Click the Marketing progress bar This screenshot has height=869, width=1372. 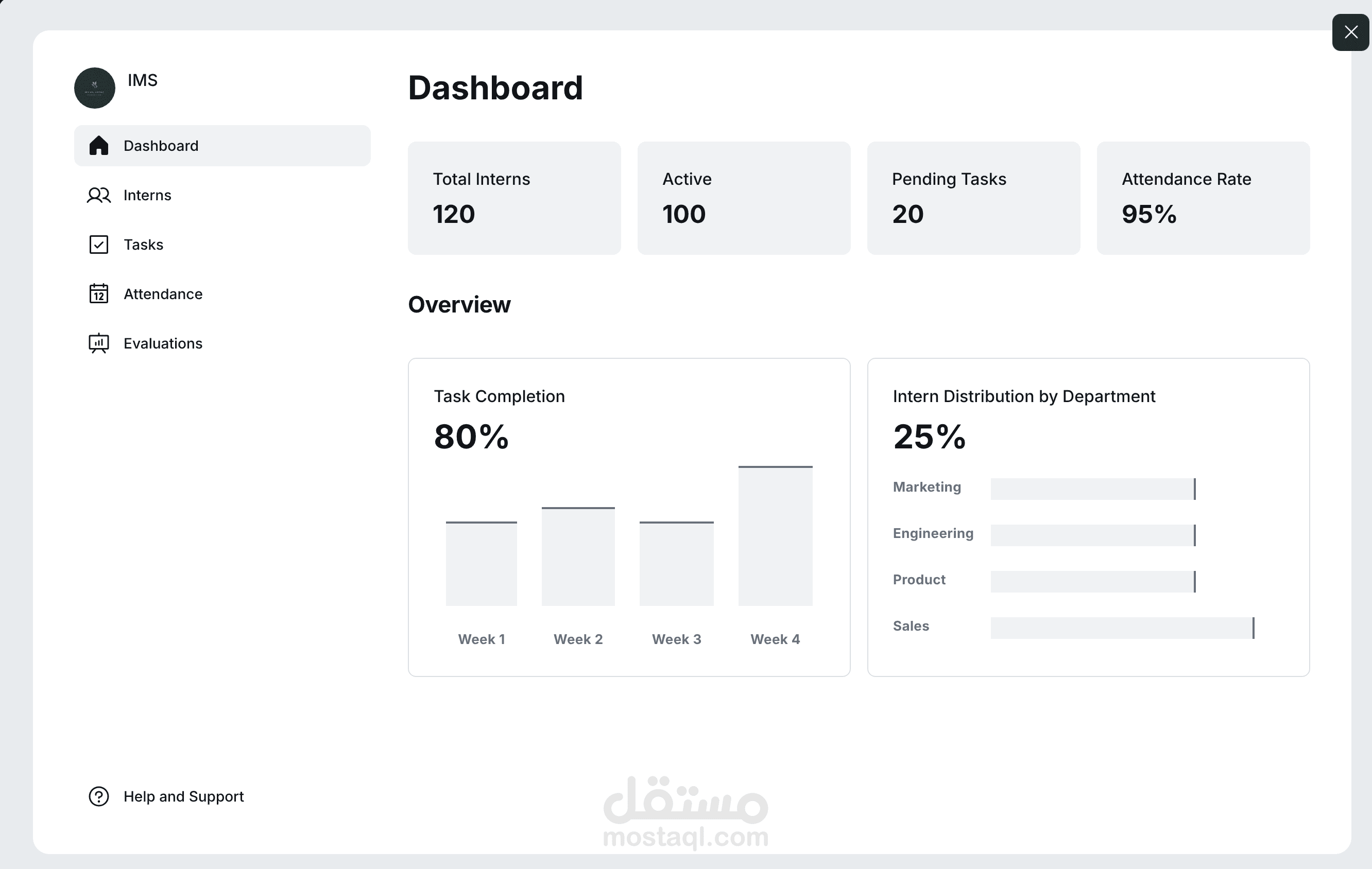1093,489
